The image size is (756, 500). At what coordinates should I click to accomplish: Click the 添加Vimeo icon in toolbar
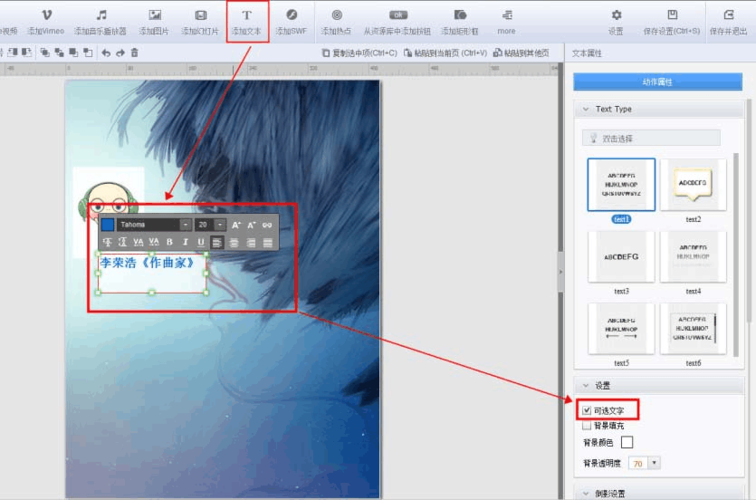[46, 21]
